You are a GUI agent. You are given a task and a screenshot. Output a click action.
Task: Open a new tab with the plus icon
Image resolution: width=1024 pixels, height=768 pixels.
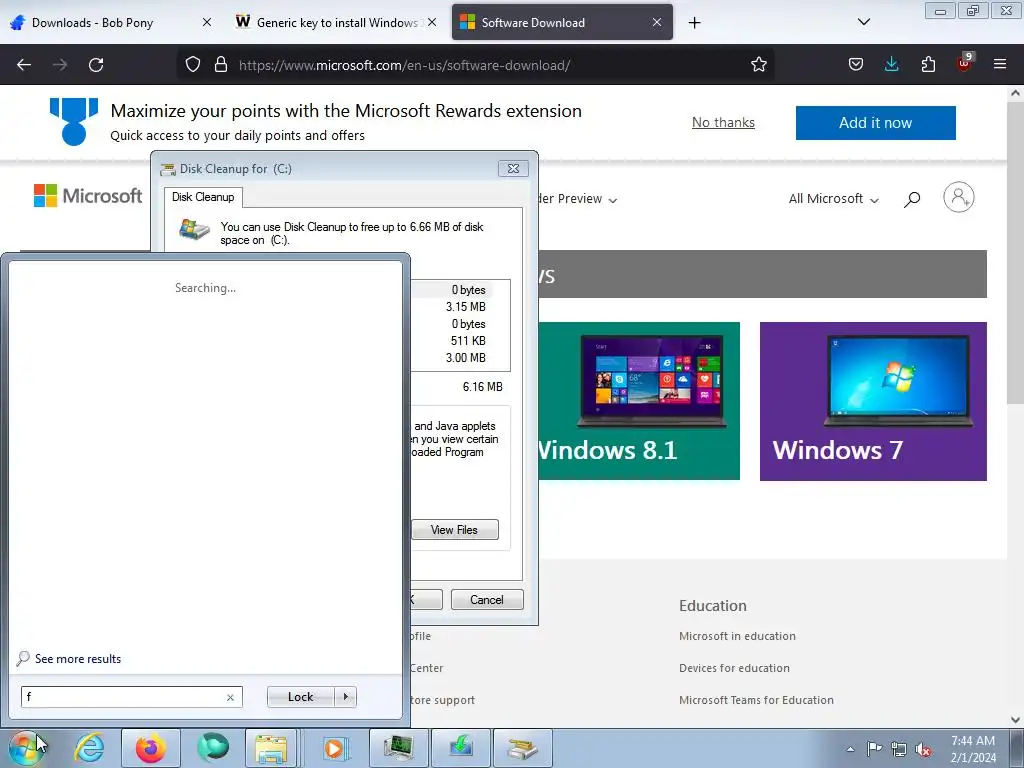tap(694, 23)
